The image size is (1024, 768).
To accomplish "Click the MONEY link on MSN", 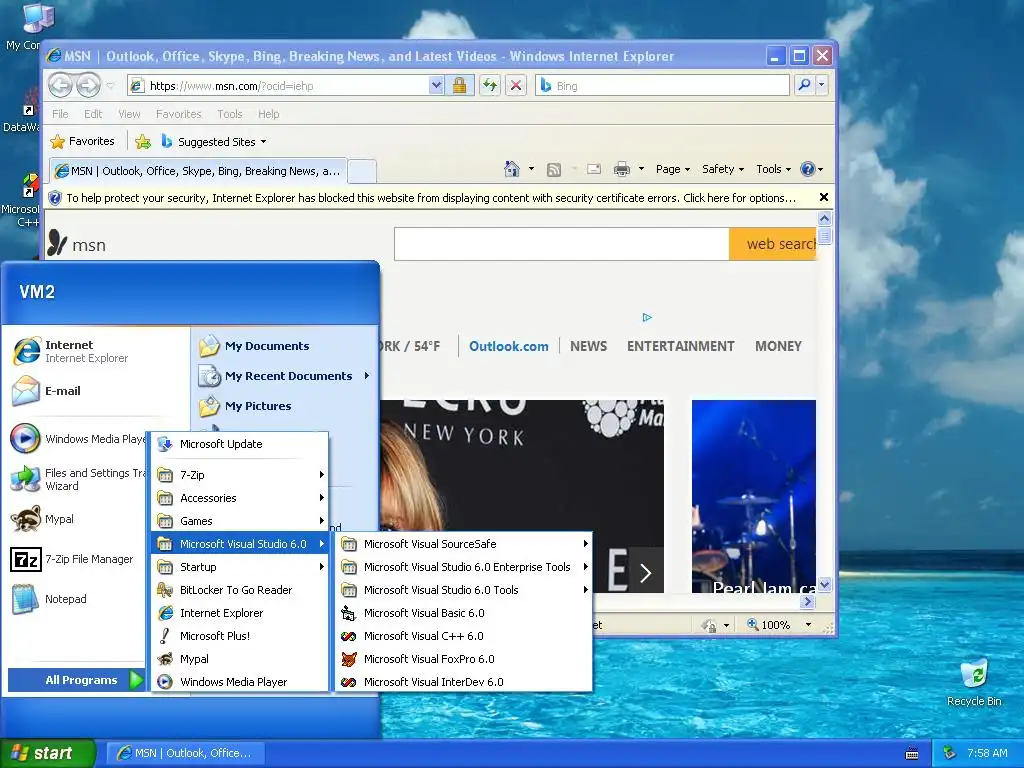I will tap(778, 346).
